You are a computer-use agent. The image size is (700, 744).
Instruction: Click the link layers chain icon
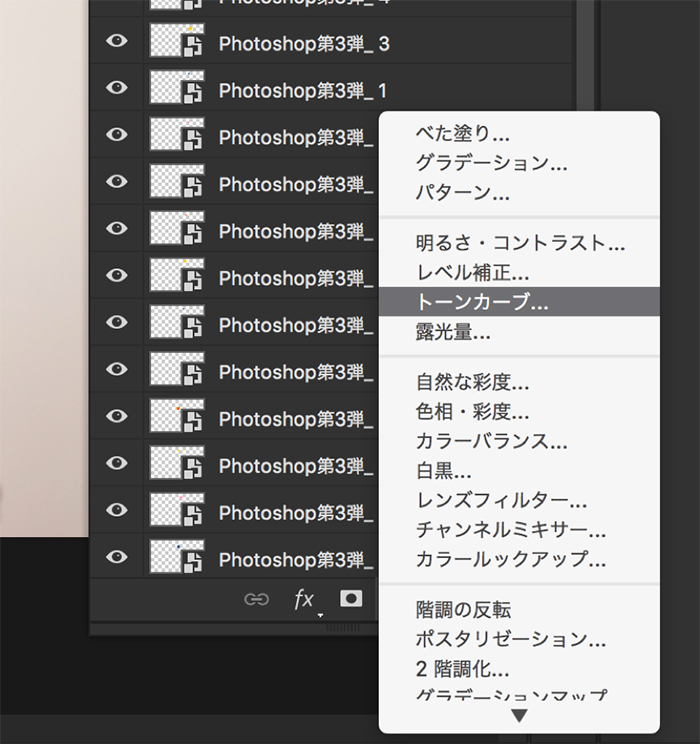pyautogui.click(x=256, y=600)
